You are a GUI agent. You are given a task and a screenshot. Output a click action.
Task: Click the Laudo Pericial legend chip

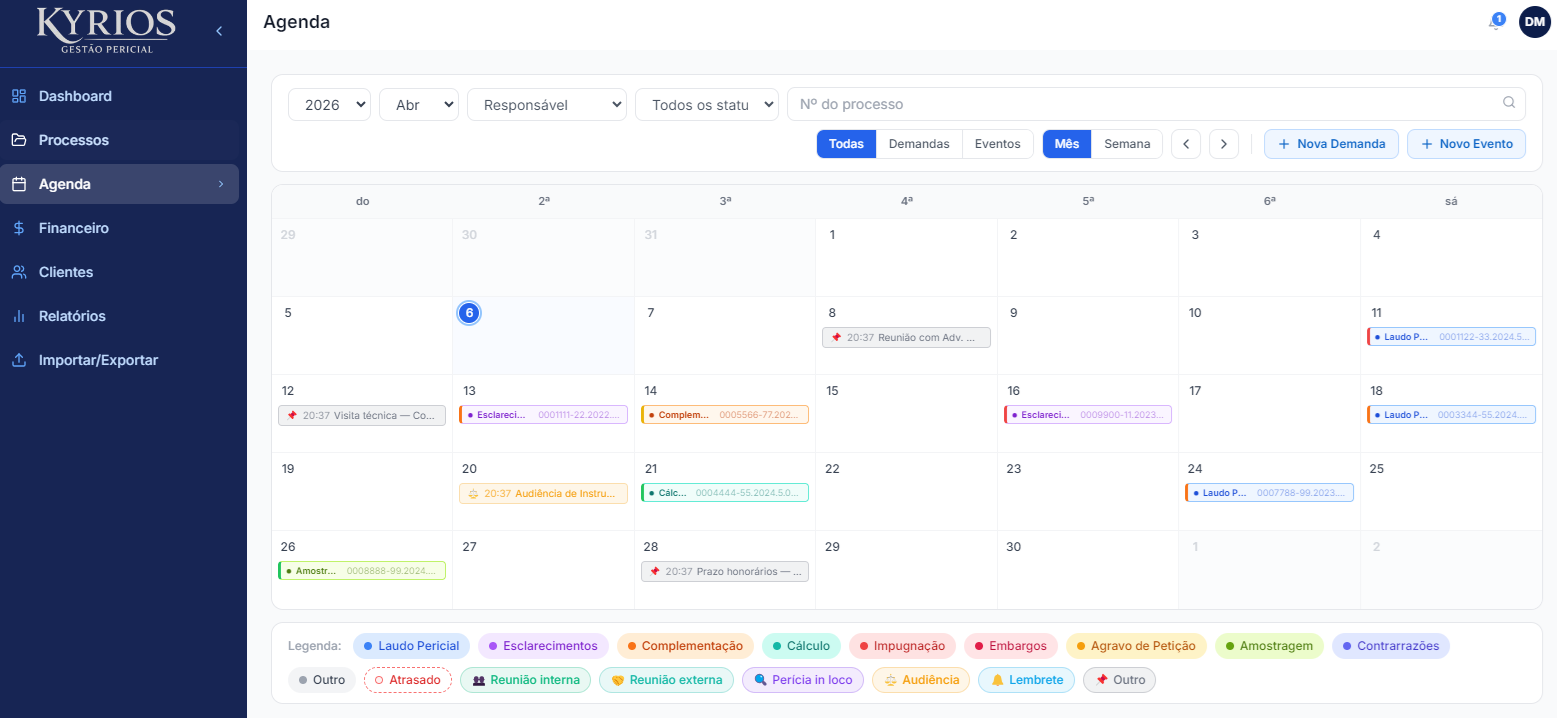411,646
